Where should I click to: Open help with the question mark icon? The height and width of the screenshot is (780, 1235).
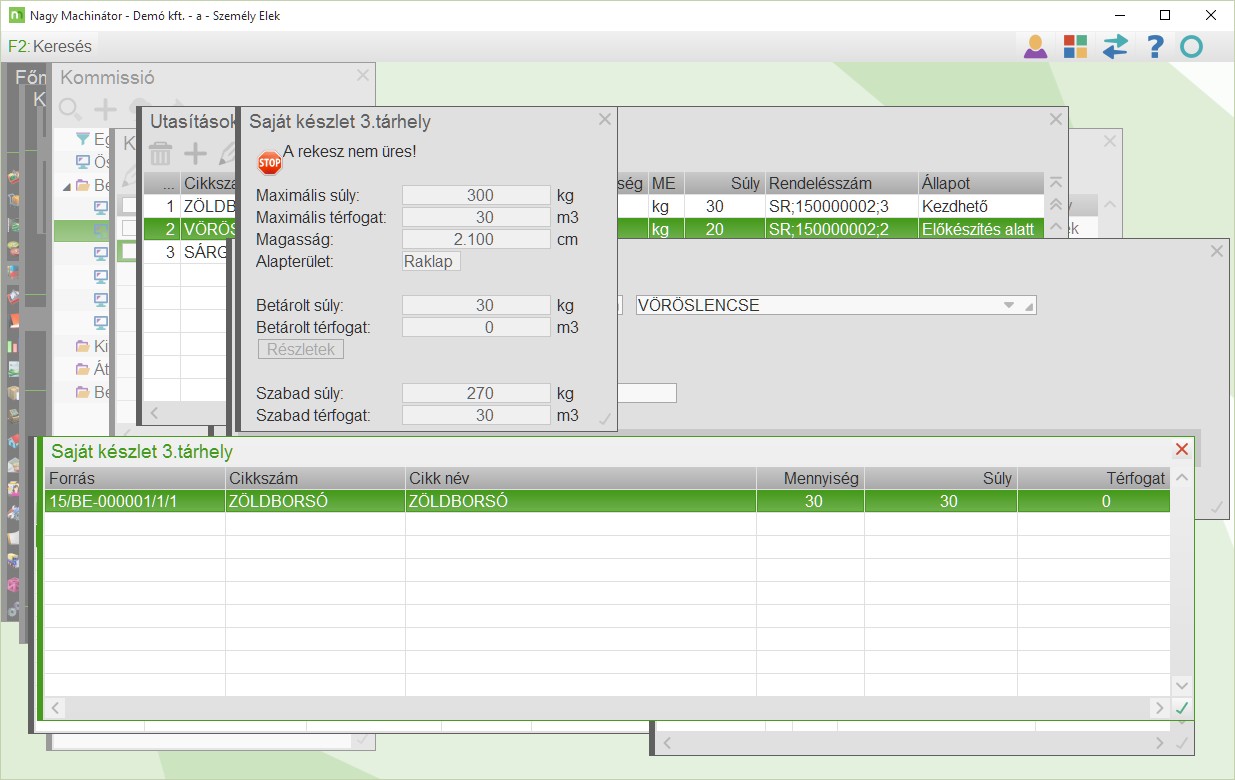[x=1155, y=46]
